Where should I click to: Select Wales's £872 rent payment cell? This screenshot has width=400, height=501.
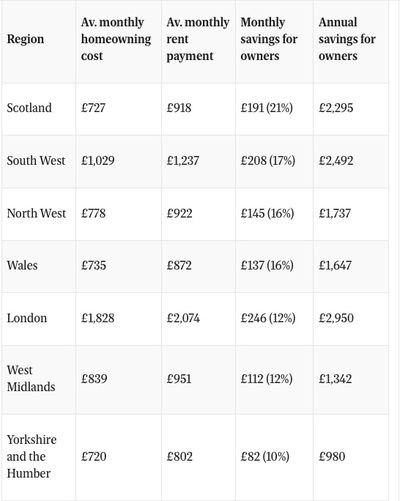click(x=179, y=266)
